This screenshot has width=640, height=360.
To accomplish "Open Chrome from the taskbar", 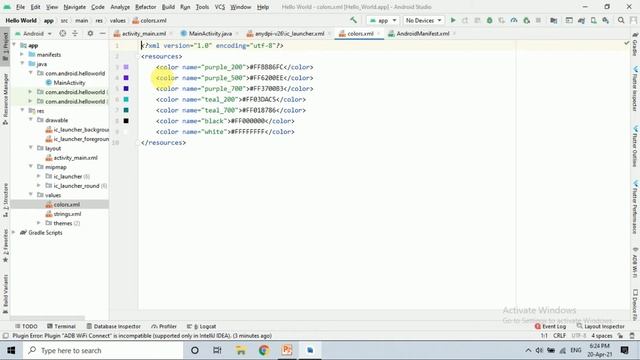I will tap(264, 350).
